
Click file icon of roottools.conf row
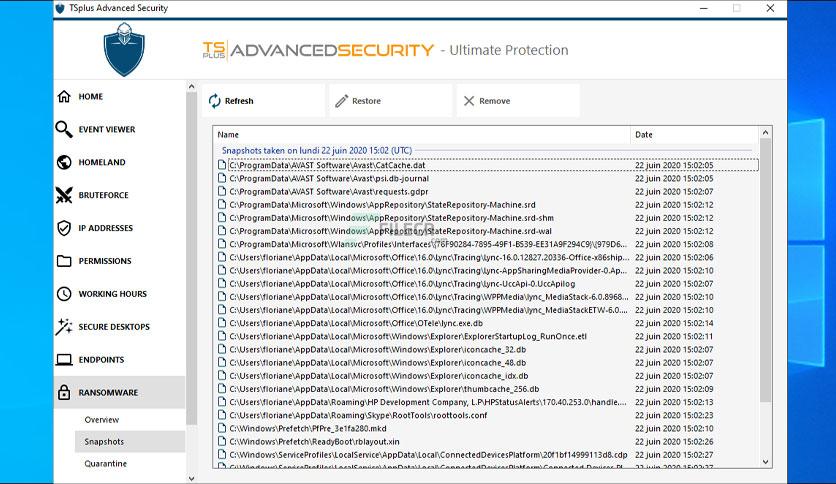pos(222,415)
